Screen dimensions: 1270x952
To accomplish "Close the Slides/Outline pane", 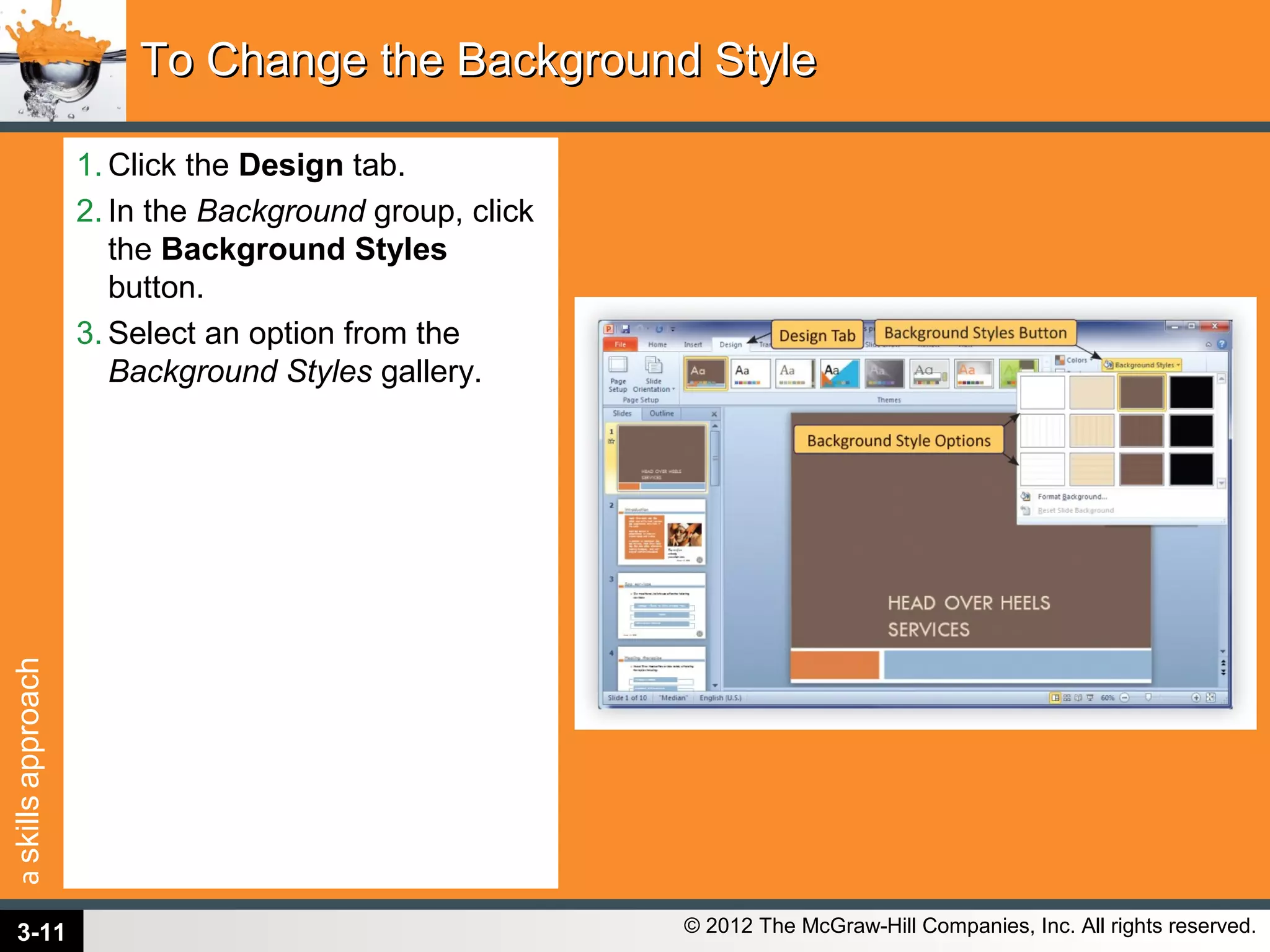I will 714,414.
